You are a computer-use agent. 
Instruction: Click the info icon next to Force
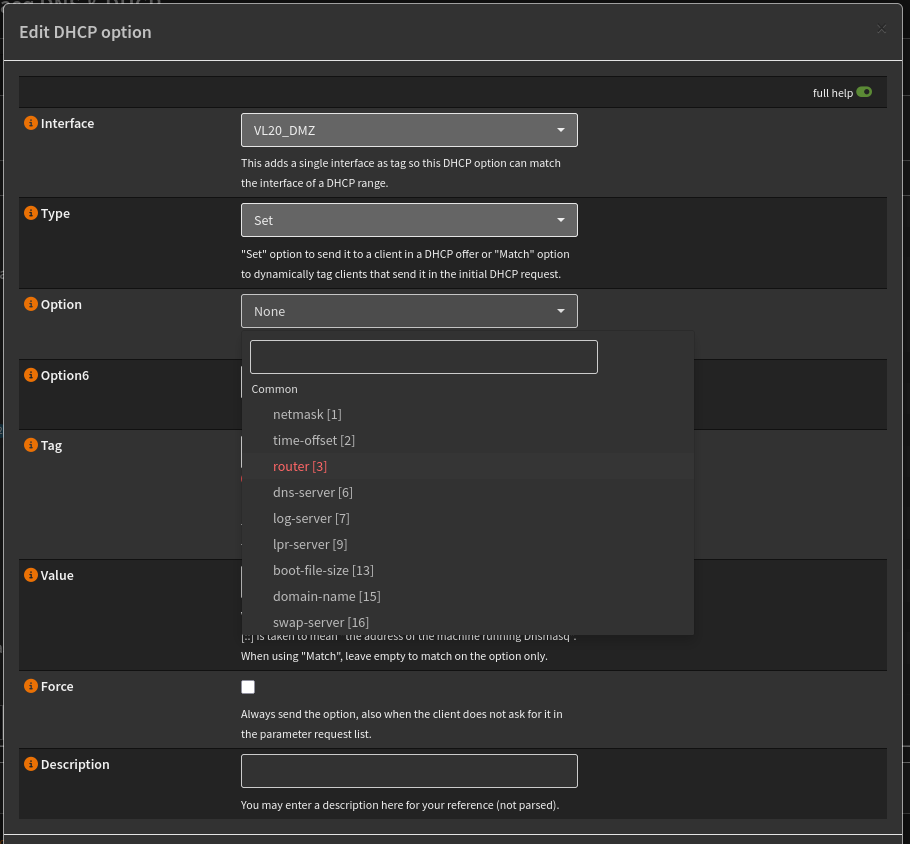point(29,686)
